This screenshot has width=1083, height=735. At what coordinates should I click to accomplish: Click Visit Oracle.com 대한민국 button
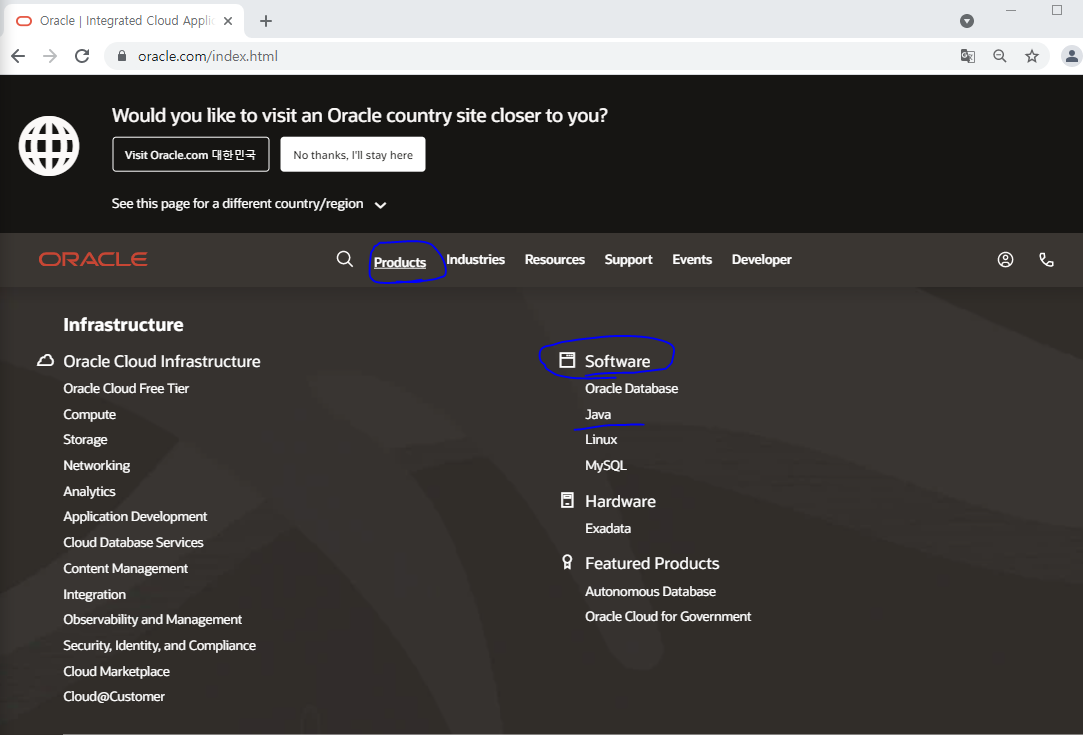coord(191,154)
